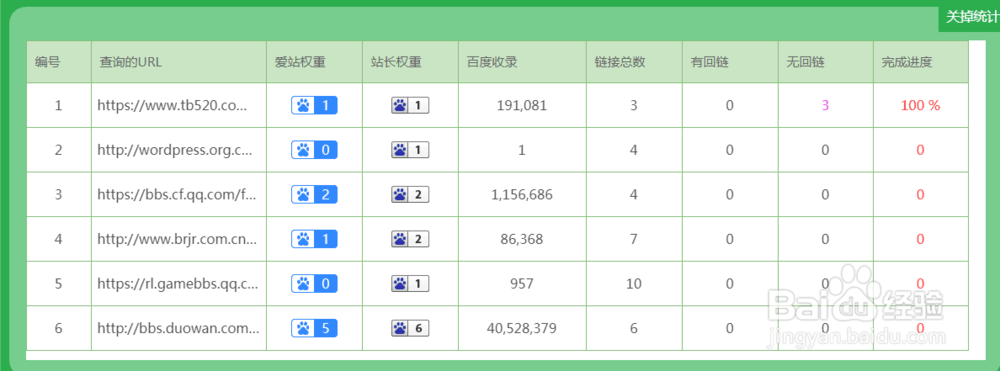Open the https://www.tb520.co... URL link

tap(172, 106)
